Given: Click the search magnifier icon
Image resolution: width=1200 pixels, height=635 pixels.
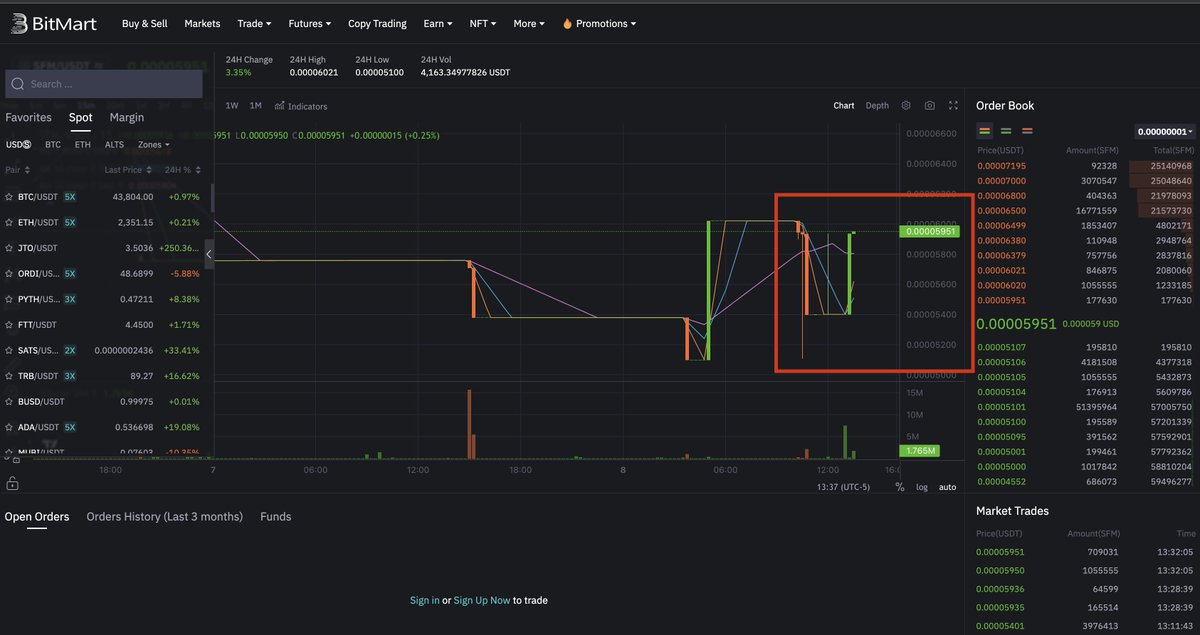Looking at the screenshot, I should [x=18, y=84].
